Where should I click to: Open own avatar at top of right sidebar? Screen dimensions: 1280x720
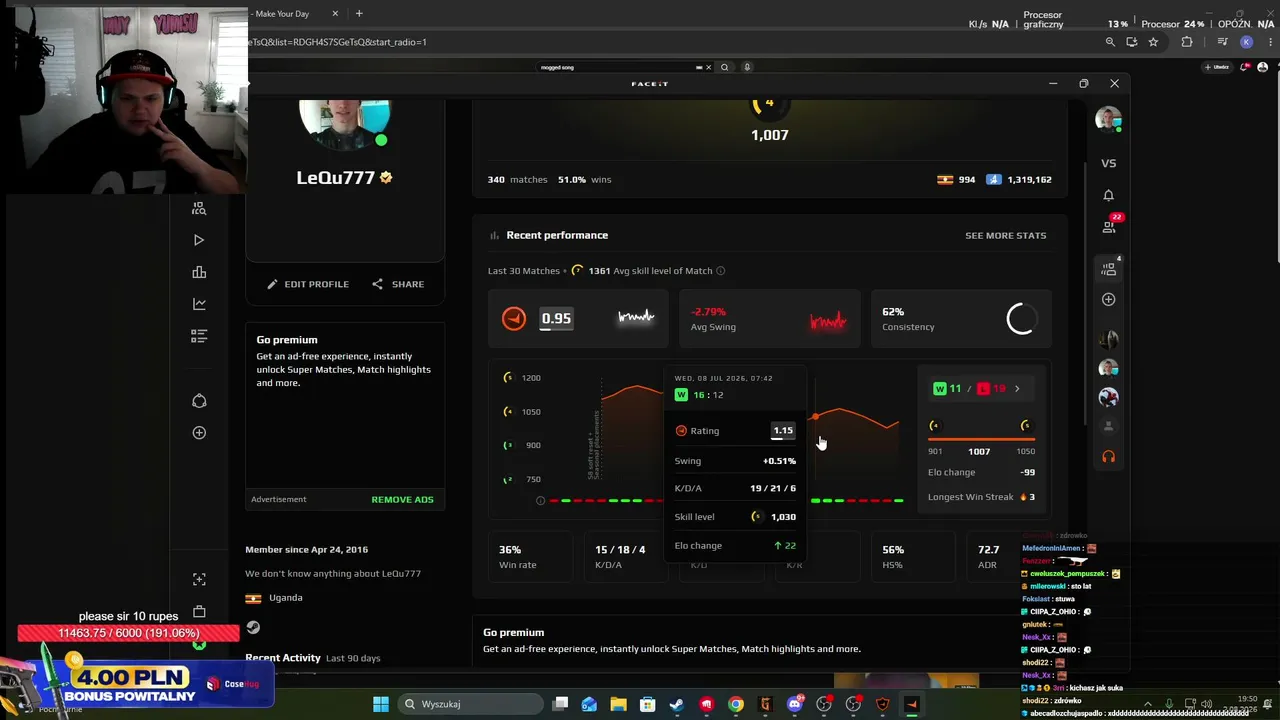coord(1108,119)
